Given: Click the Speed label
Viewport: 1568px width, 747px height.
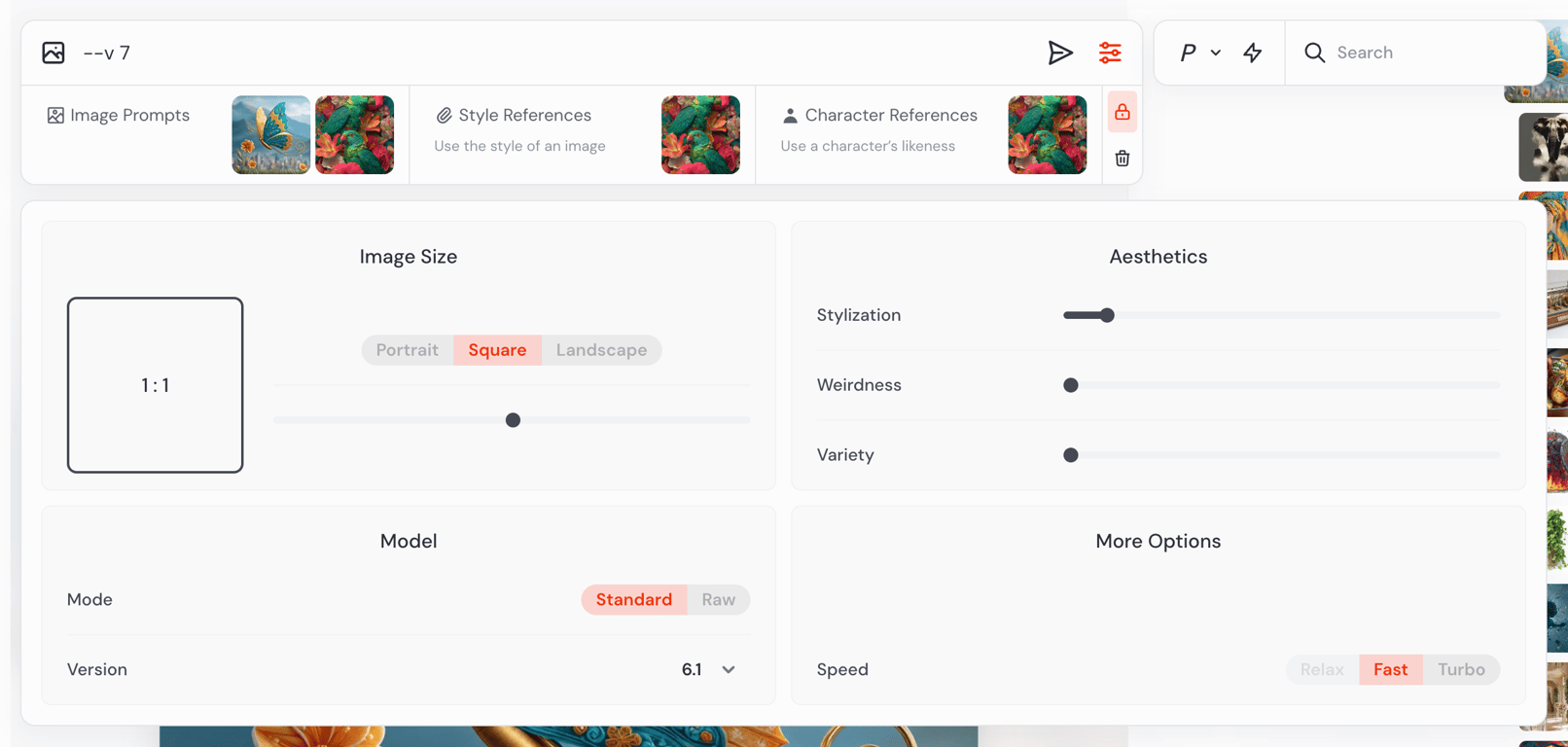Looking at the screenshot, I should click(842, 669).
